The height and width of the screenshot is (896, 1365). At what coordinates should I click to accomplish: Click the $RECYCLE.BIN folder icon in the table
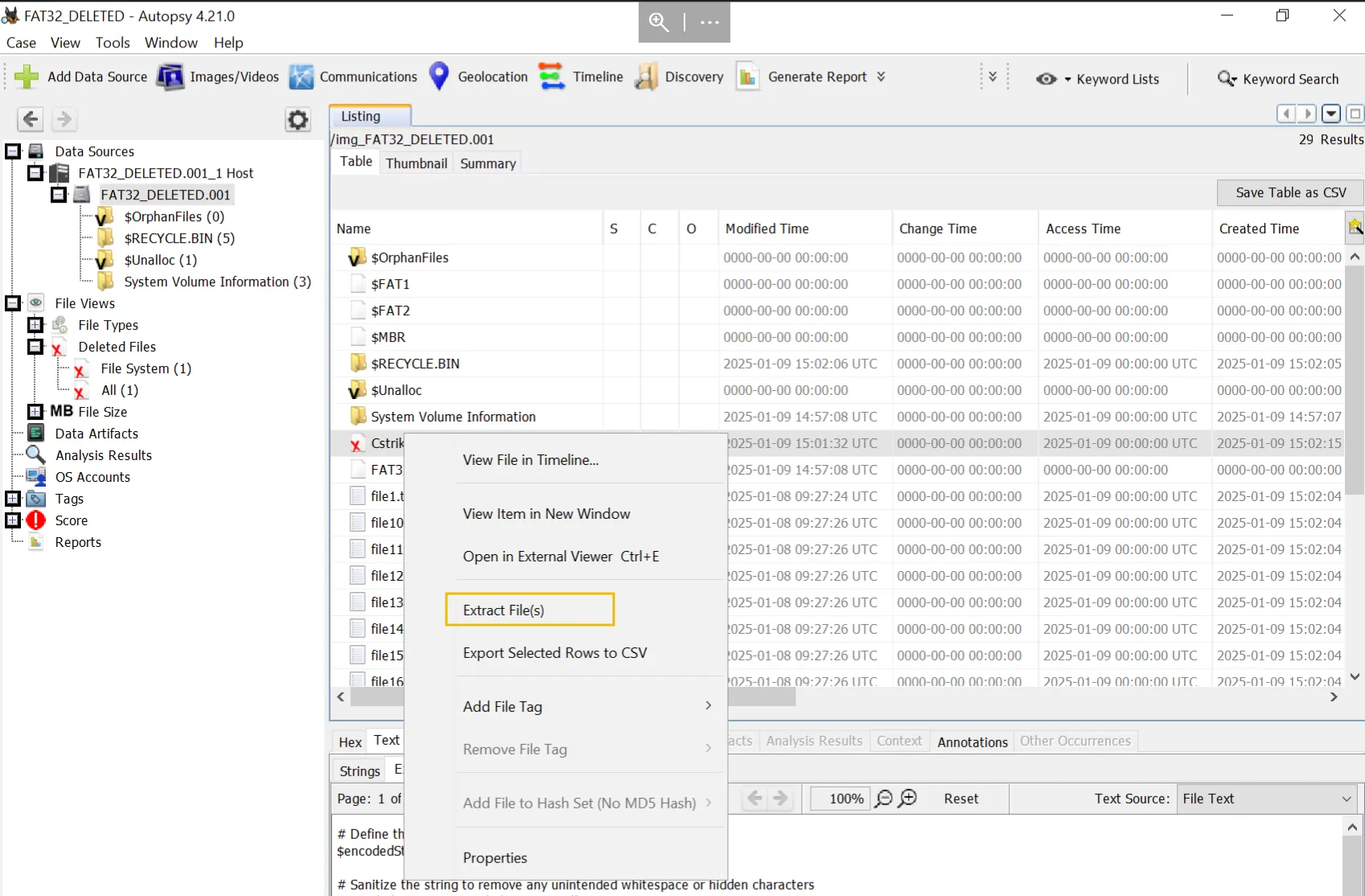click(x=358, y=364)
